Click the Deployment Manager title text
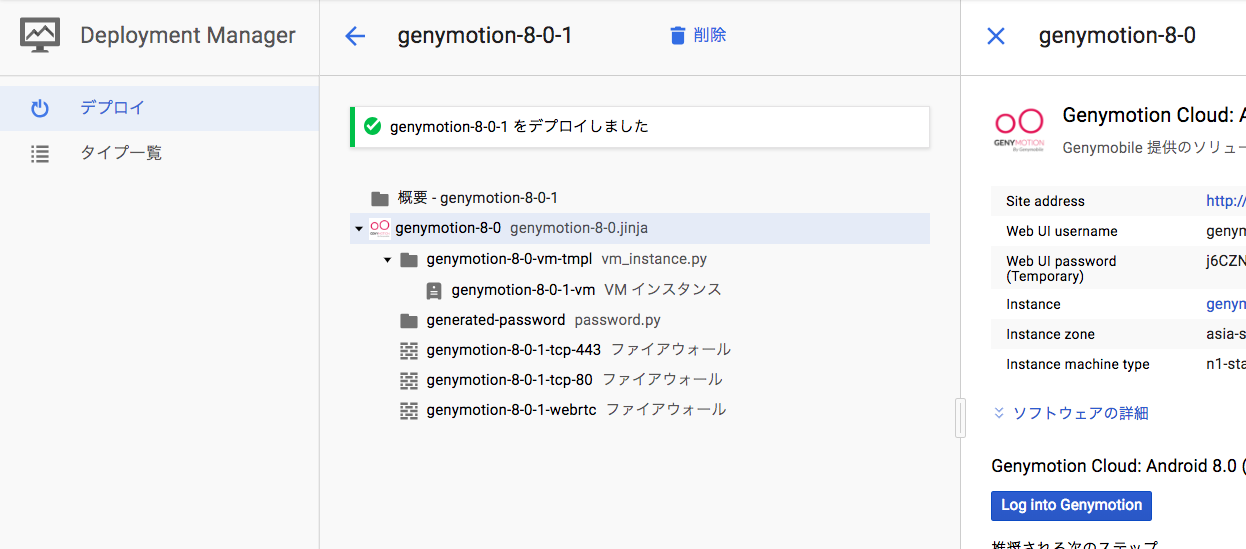This screenshot has height=549, width=1246. pos(188,36)
